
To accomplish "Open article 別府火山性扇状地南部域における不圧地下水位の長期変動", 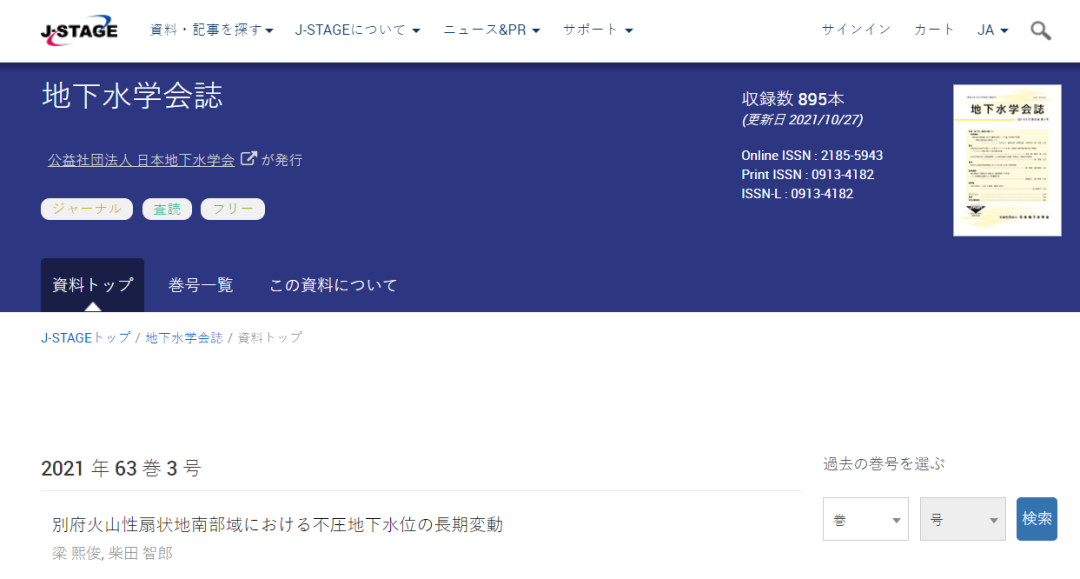I will coord(278,525).
